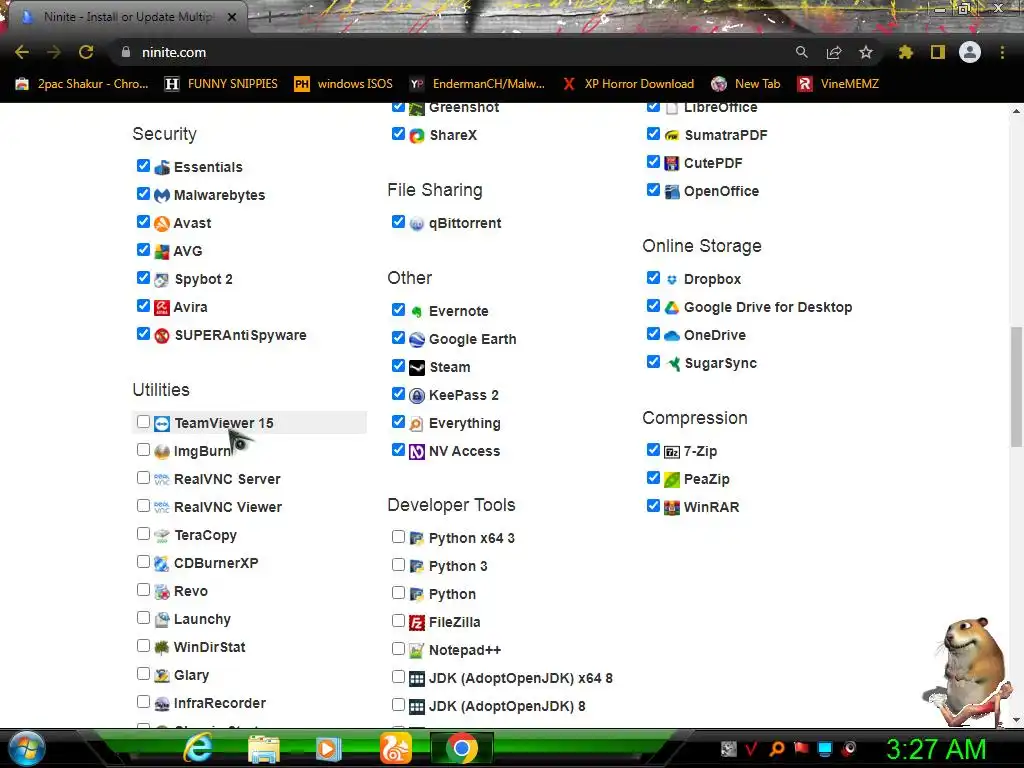
Task: Open the XP Horror Download bookmark
Action: 629,84
